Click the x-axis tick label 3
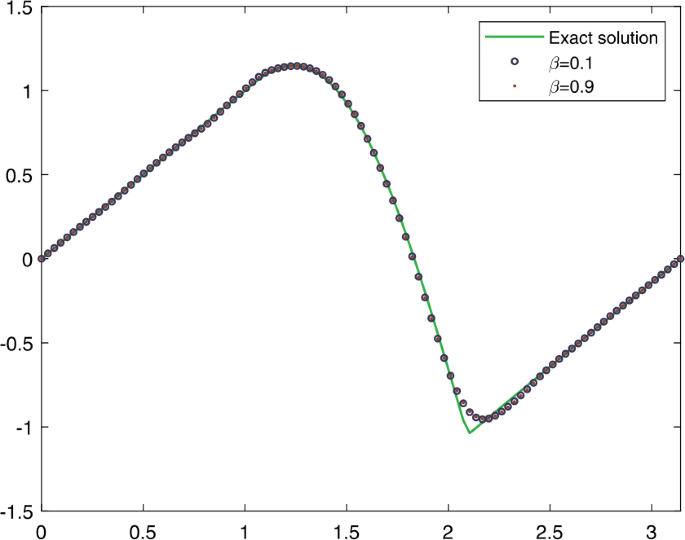Viewport: 685px width, 540px height. [651, 531]
